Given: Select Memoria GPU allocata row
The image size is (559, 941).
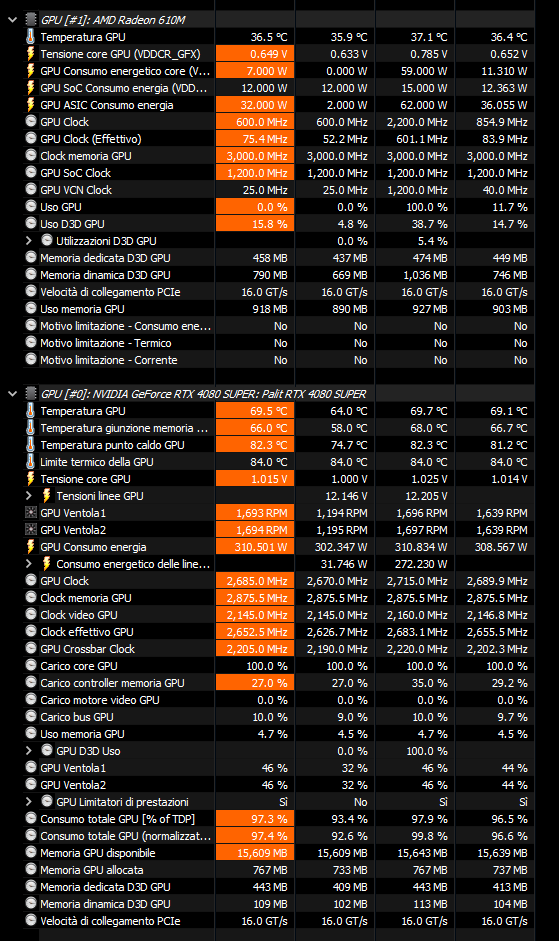Looking at the screenshot, I should (x=279, y=870).
